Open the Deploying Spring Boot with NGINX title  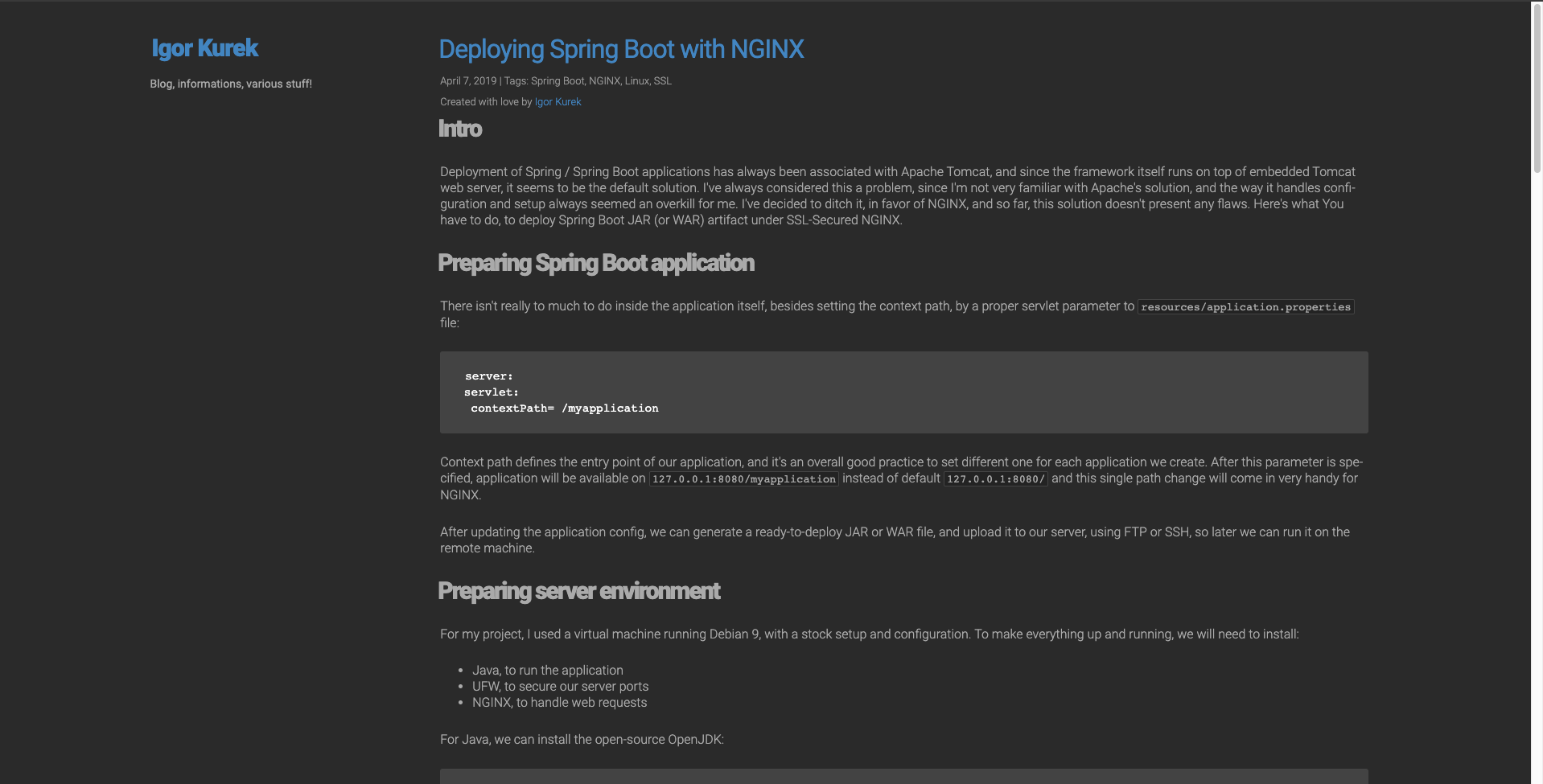[x=621, y=49]
